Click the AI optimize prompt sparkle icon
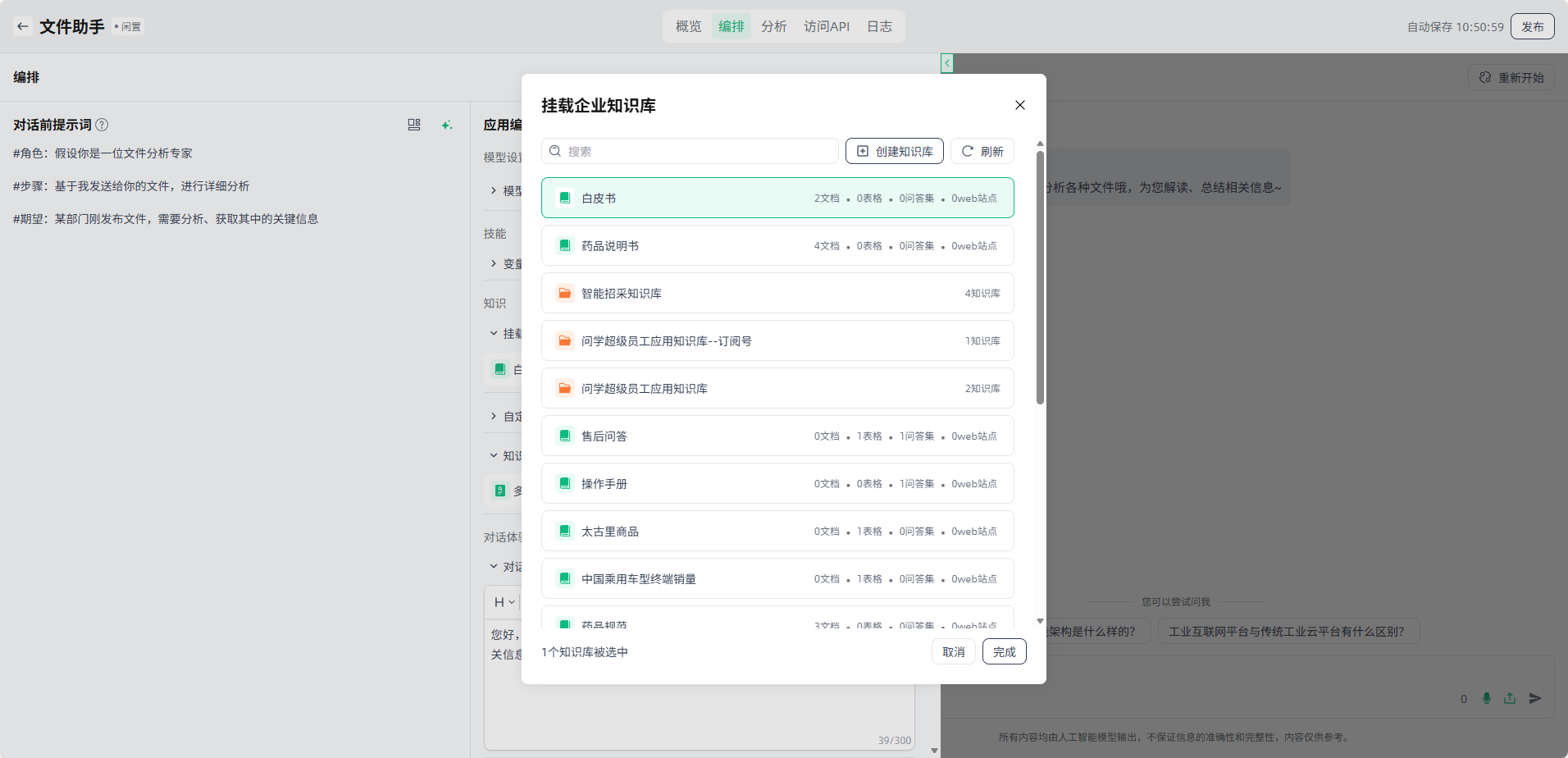1568x758 pixels. coord(446,125)
